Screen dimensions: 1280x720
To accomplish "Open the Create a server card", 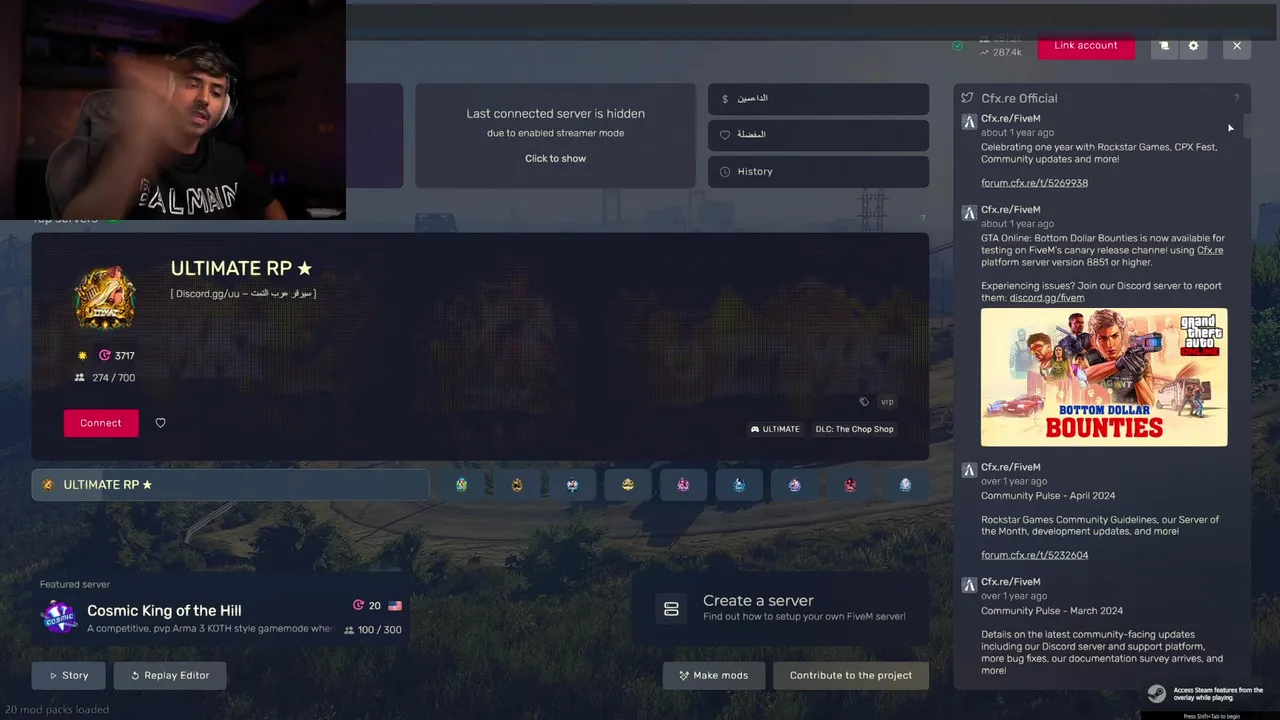I will [780, 608].
